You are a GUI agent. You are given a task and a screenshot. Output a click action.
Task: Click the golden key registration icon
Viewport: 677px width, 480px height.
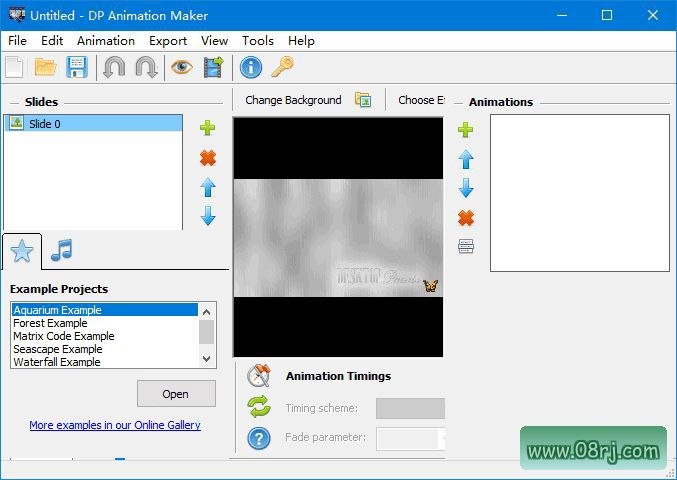tap(282, 67)
